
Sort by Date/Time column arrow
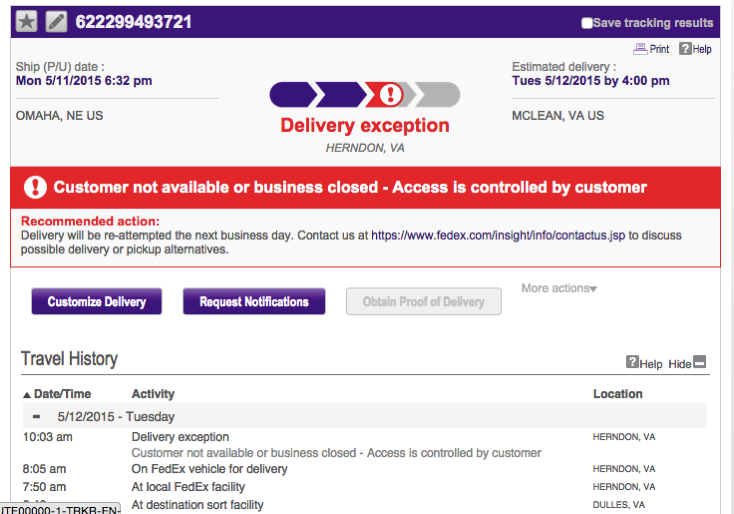(27, 394)
